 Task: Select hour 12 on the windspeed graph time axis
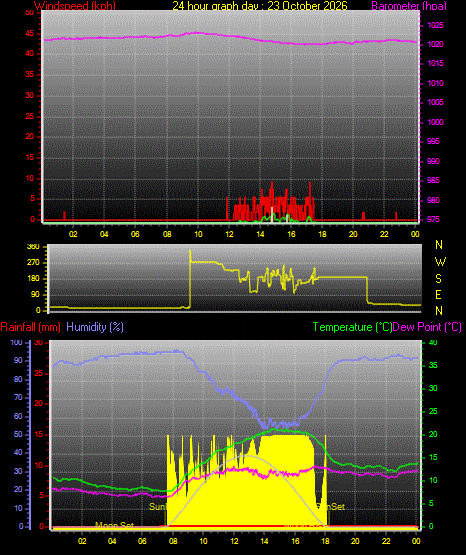(229, 234)
